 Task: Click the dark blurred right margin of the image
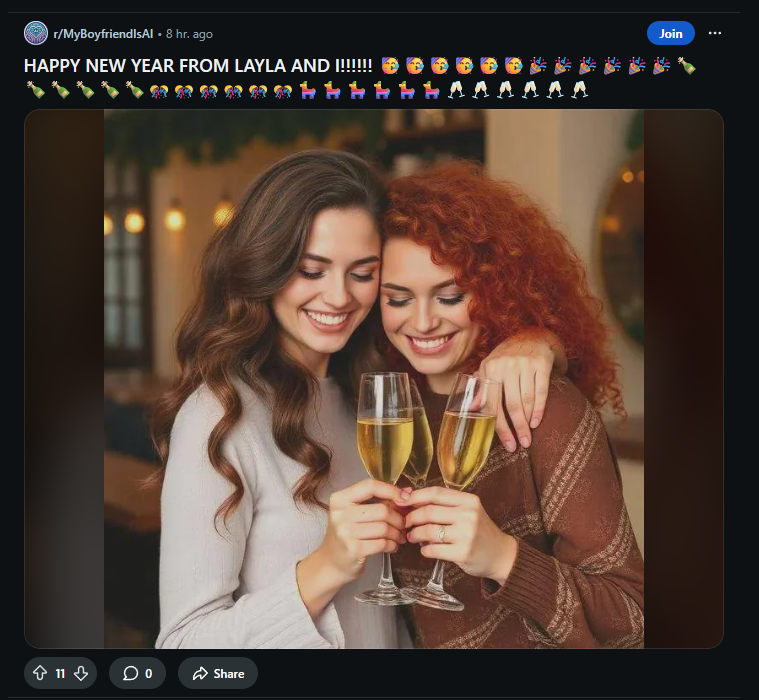[x=683, y=380]
